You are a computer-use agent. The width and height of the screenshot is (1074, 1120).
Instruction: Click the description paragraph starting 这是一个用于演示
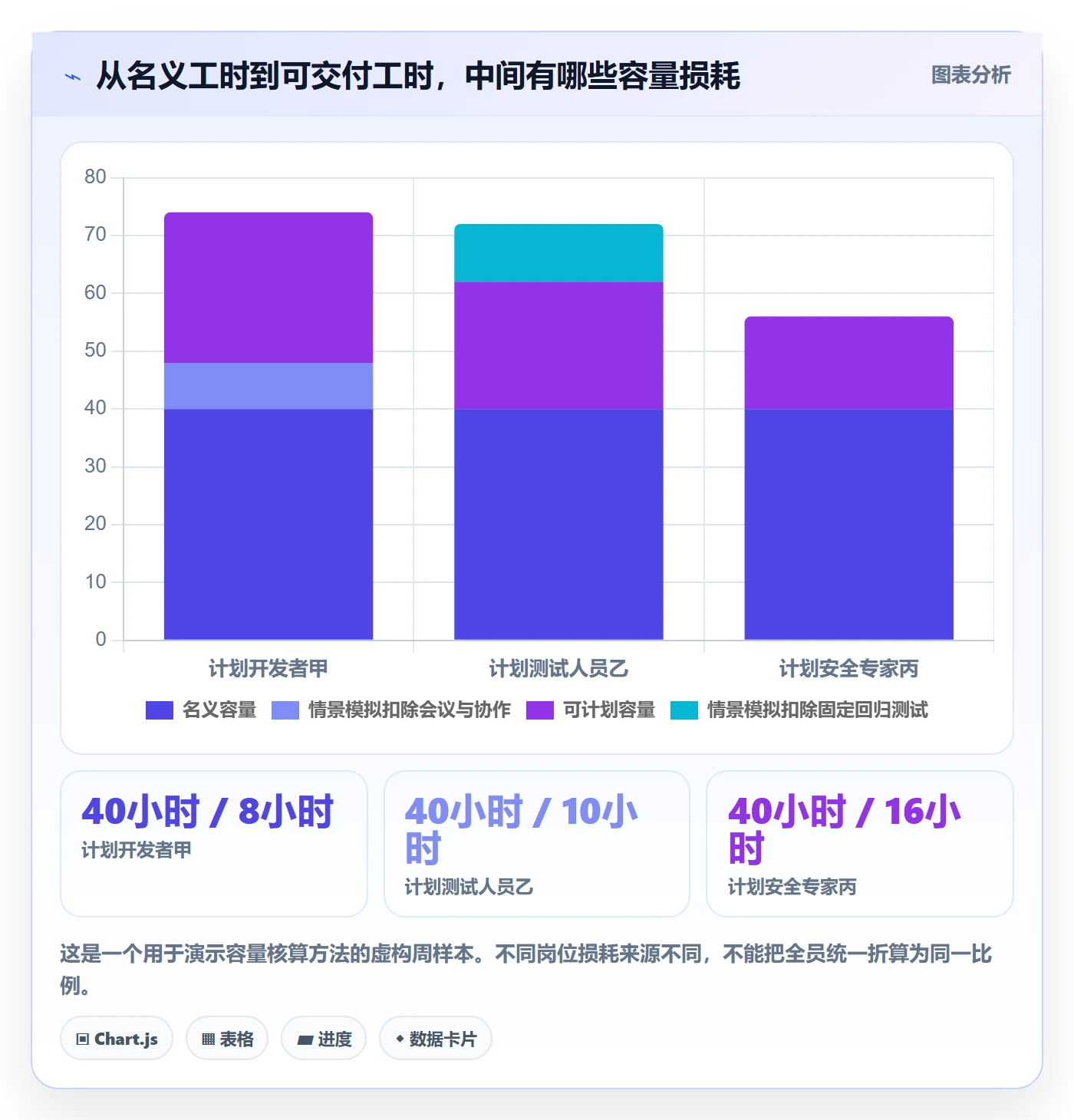(526, 970)
